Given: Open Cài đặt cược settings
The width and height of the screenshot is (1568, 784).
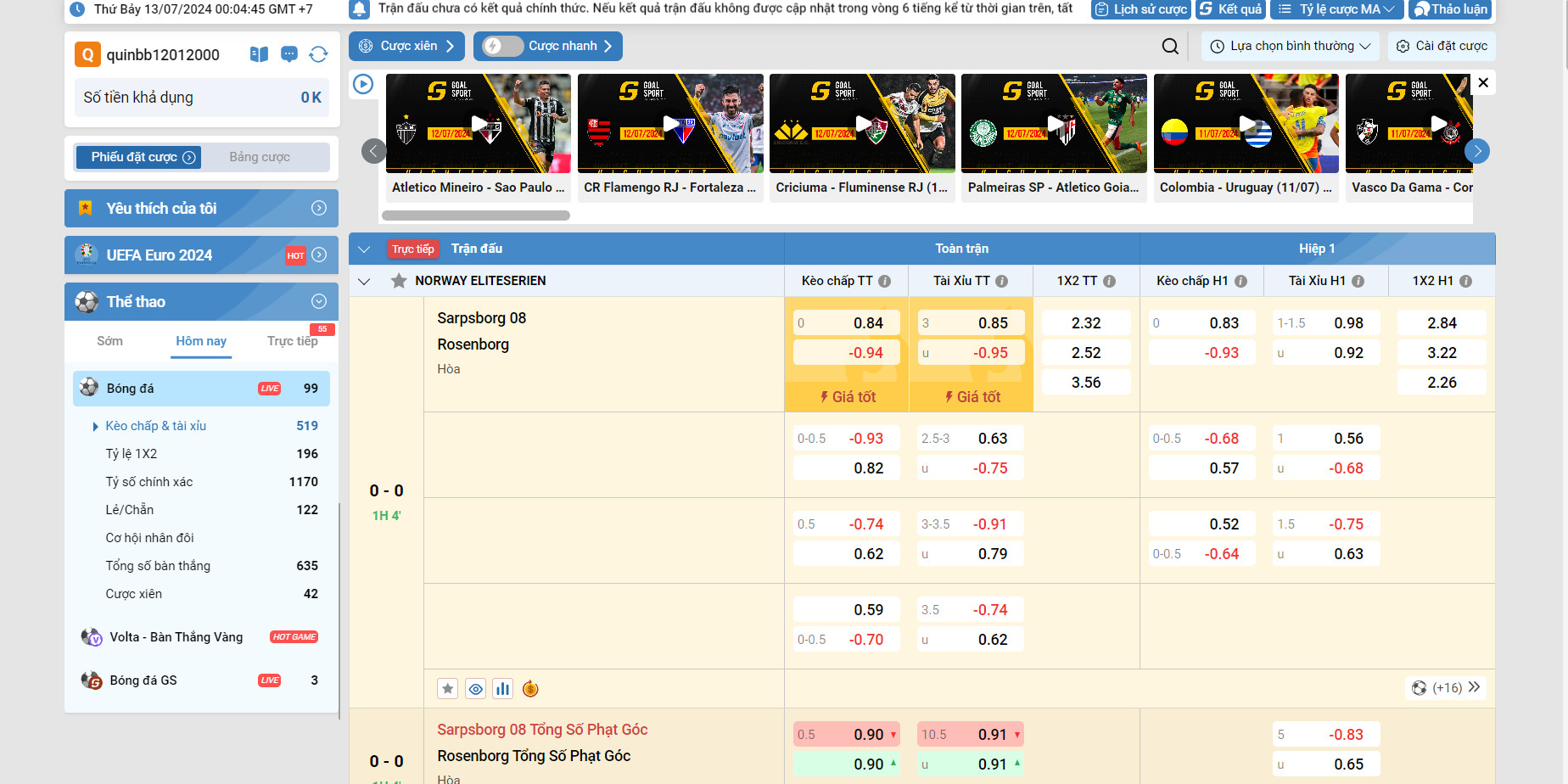Looking at the screenshot, I should click(1442, 47).
